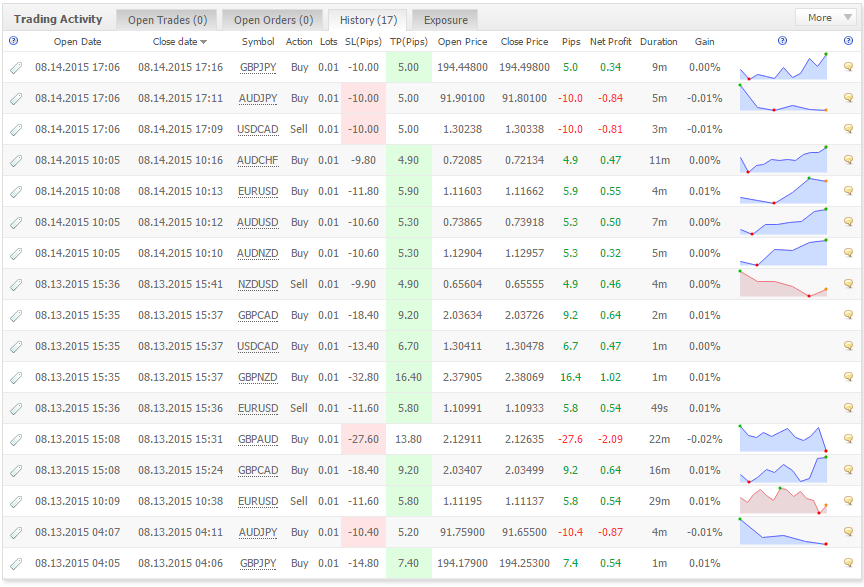Open the Open Orders (0) tab
Screen dimensions: 864x587
click(x=273, y=20)
